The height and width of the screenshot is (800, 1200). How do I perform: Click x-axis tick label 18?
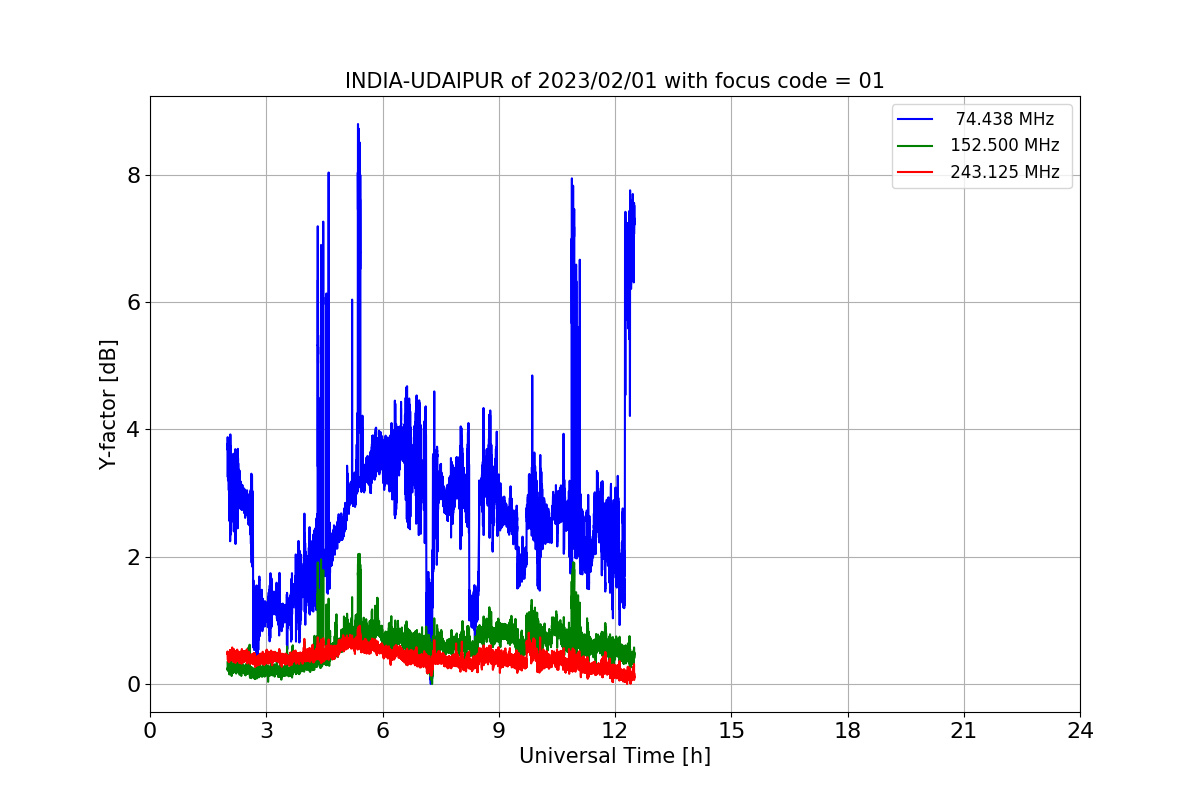point(847,730)
